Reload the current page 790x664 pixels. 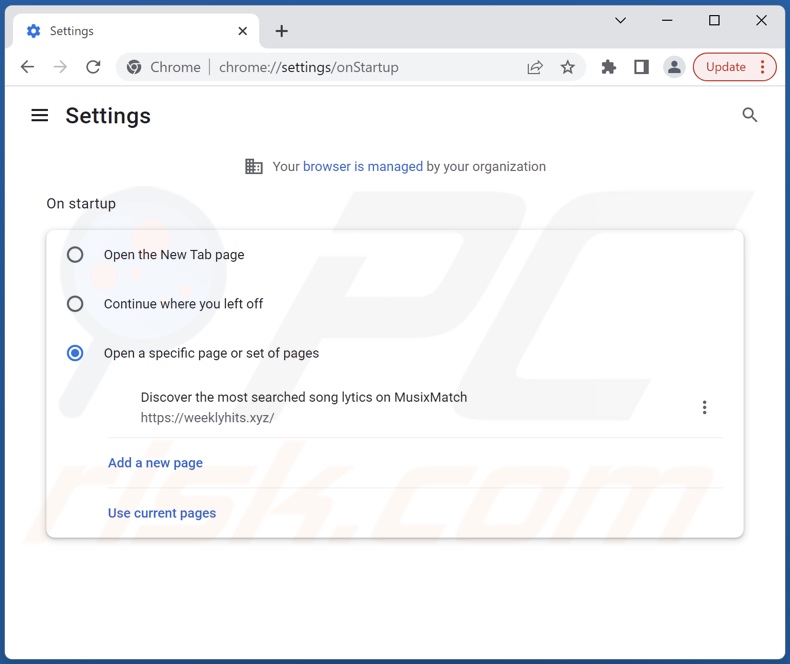tap(93, 67)
